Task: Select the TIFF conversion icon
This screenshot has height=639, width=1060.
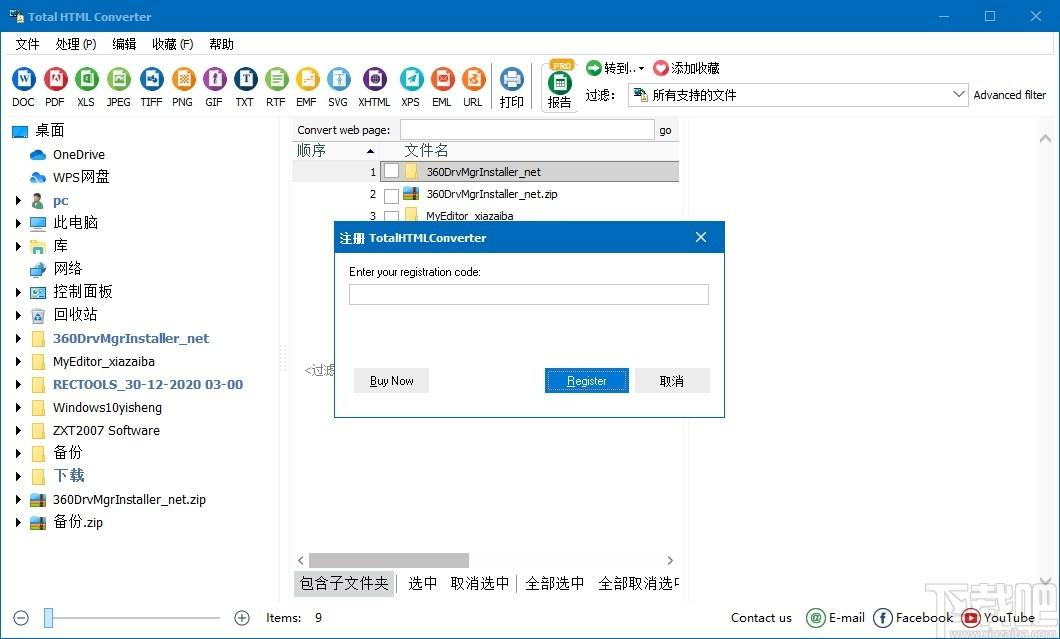Action: click(151, 79)
